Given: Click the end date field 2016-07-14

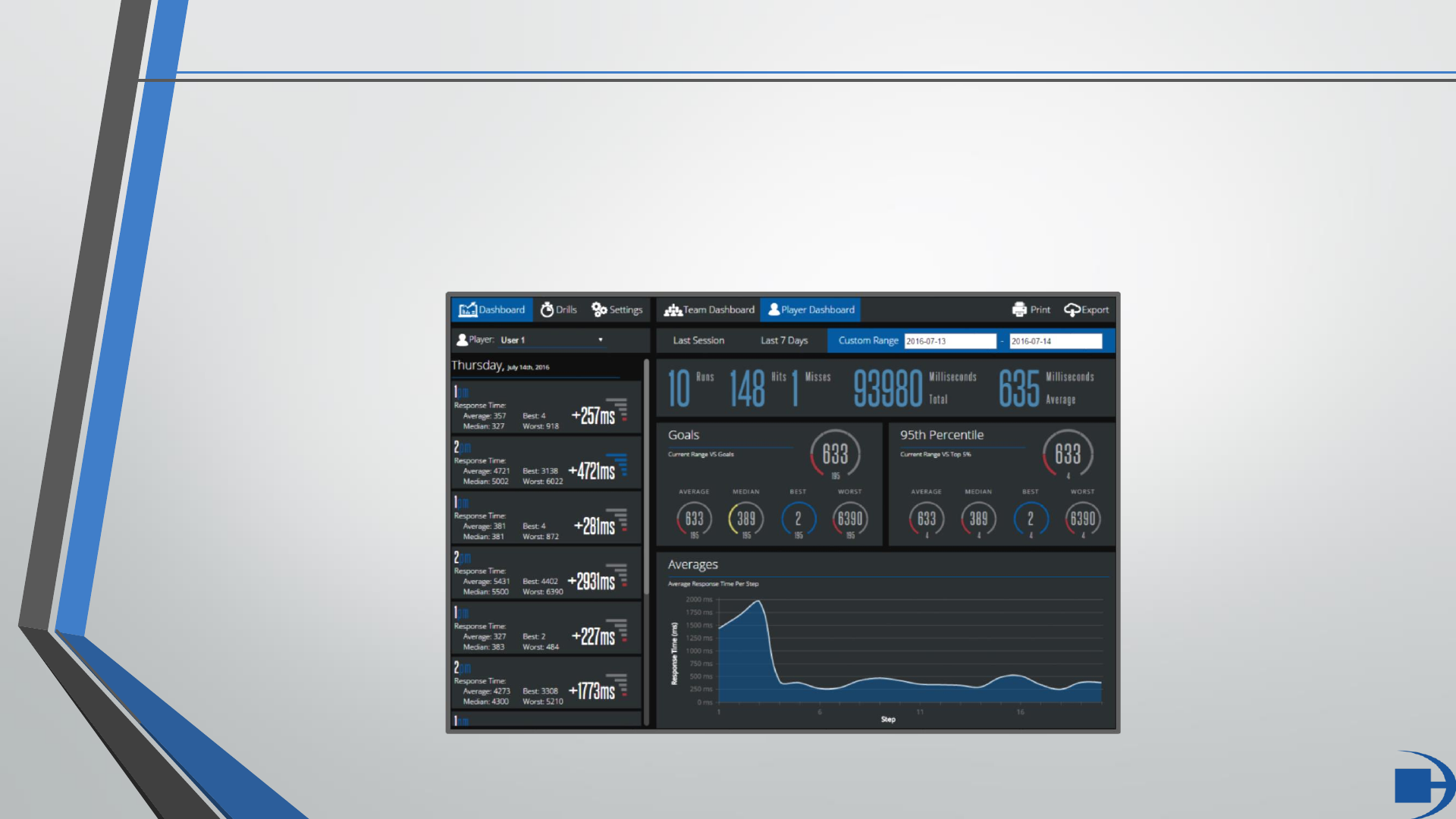Looking at the screenshot, I should pyautogui.click(x=1055, y=341).
